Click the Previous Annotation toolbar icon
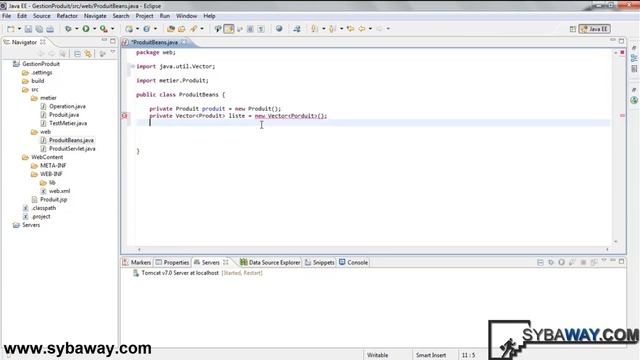Viewport: 640px width, 360px height. [332, 29]
